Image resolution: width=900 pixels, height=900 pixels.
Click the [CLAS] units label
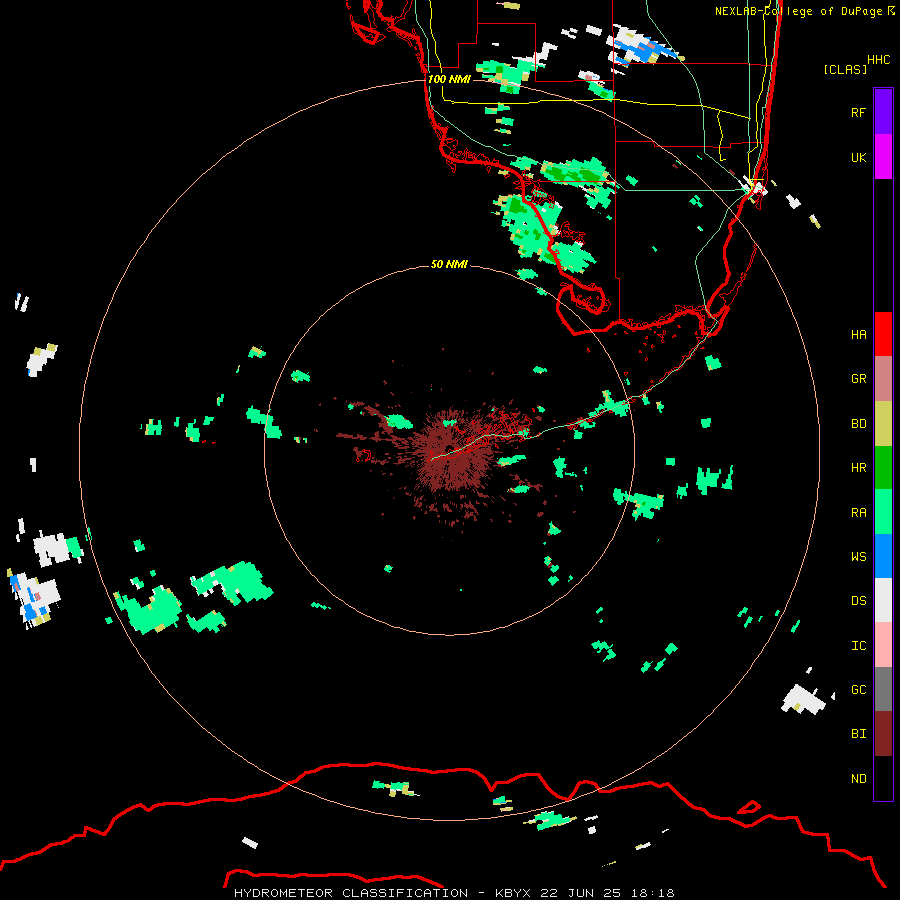[845, 69]
